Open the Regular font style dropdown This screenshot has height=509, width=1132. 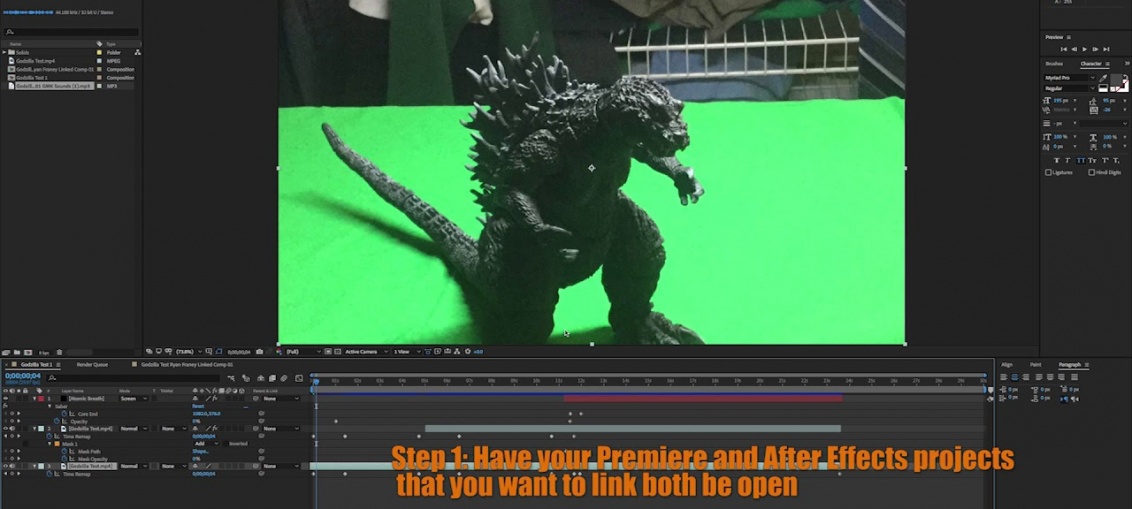coord(1070,88)
